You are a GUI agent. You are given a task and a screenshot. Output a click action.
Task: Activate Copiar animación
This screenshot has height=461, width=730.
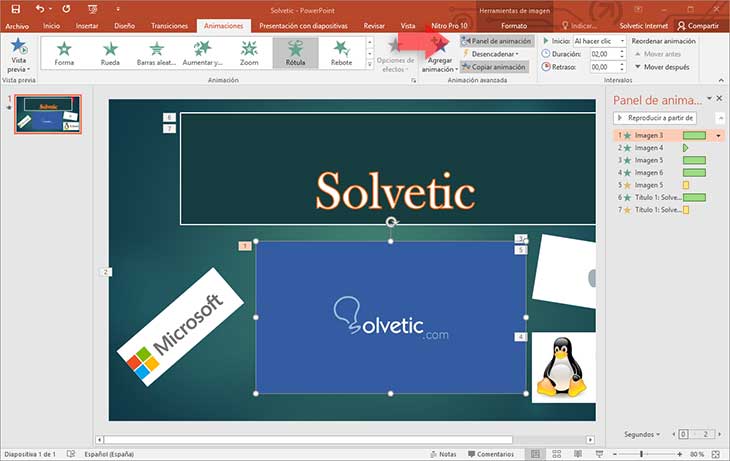click(x=494, y=67)
